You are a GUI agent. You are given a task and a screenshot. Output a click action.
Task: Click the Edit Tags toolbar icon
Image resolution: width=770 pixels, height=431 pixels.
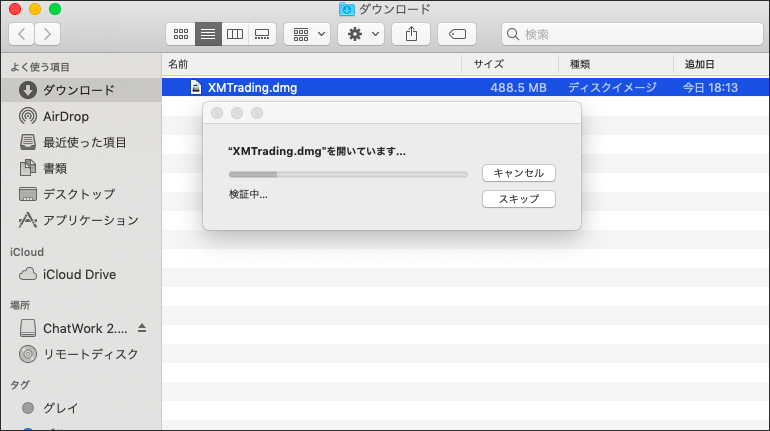coord(457,34)
